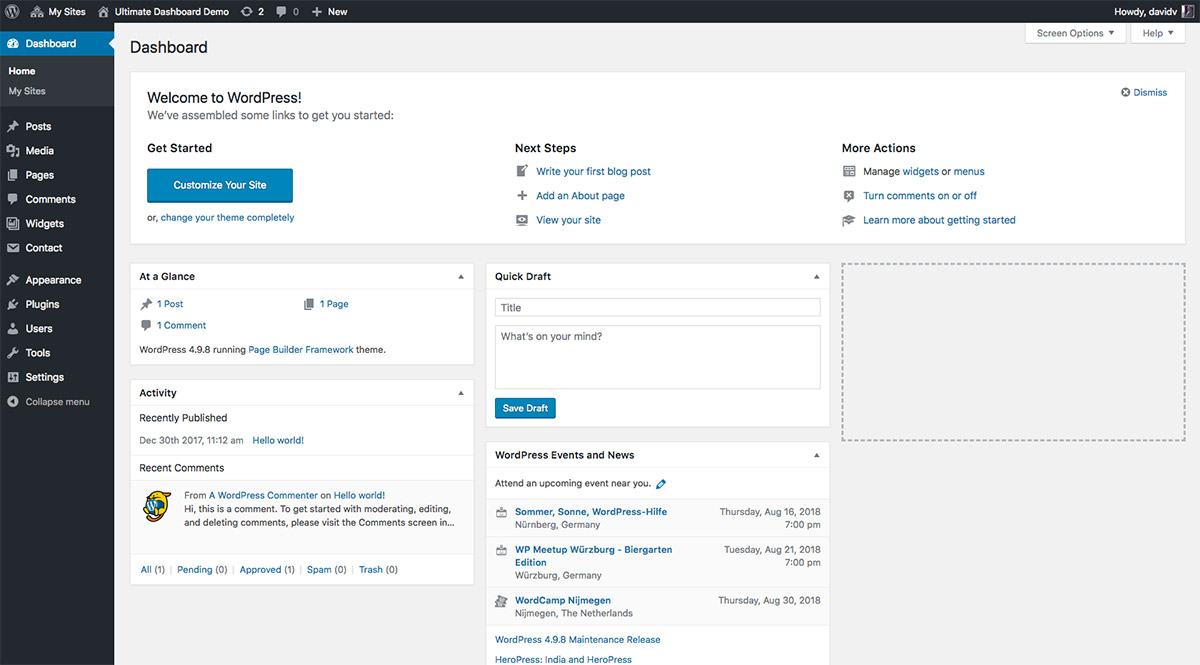Open WordPress 4.9.8 Maintenance Release news

point(578,640)
